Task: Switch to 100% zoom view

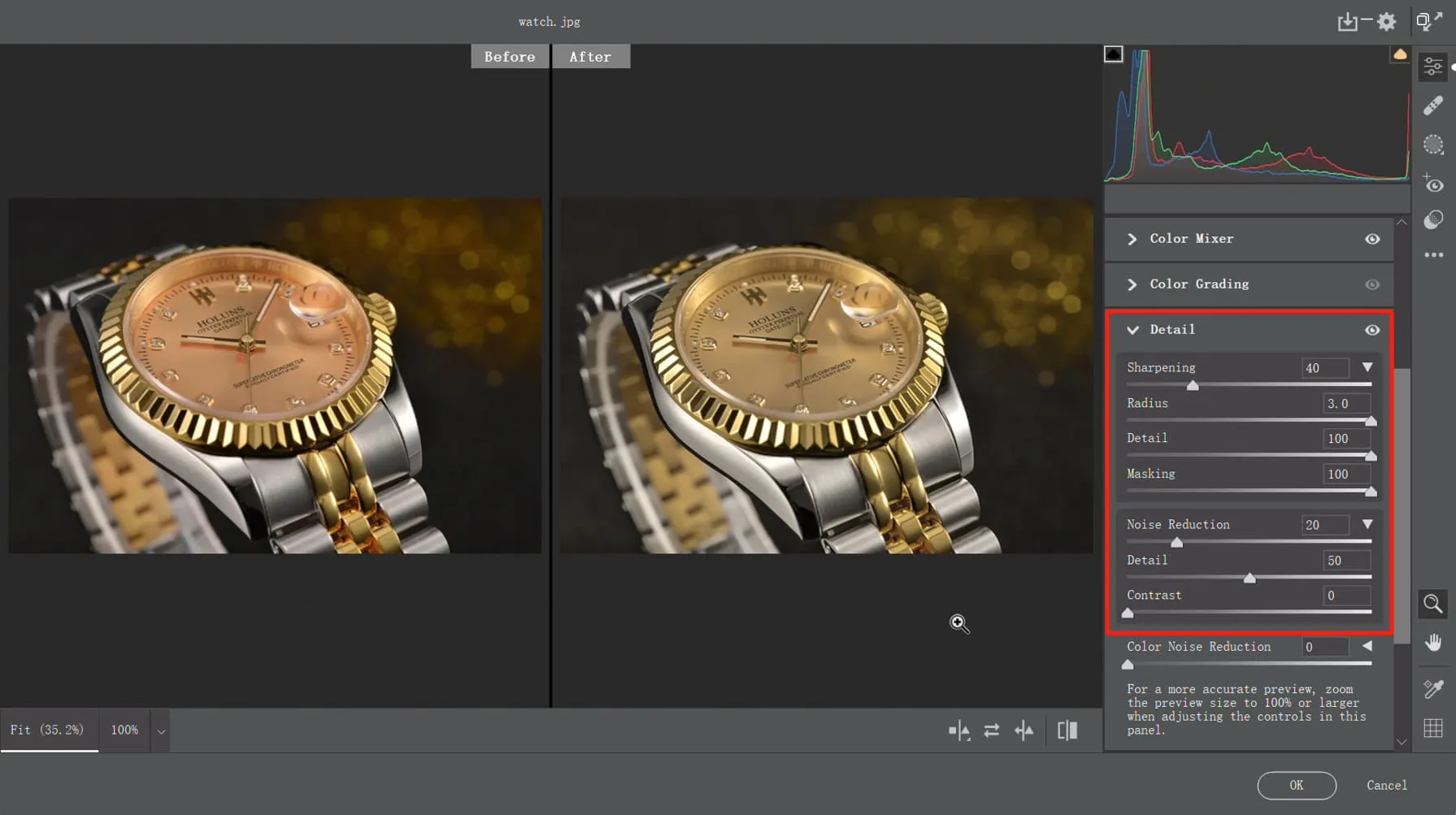Action: tap(124, 730)
